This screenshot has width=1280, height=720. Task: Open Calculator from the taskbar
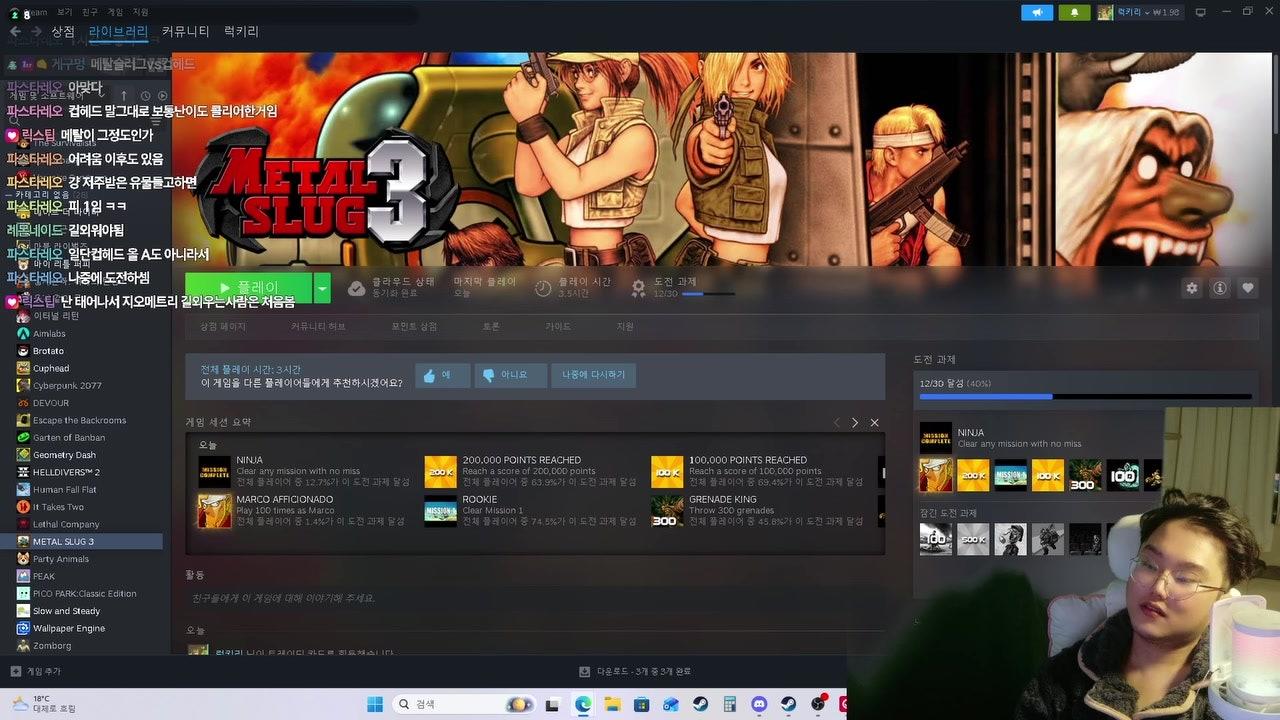pyautogui.click(x=729, y=704)
